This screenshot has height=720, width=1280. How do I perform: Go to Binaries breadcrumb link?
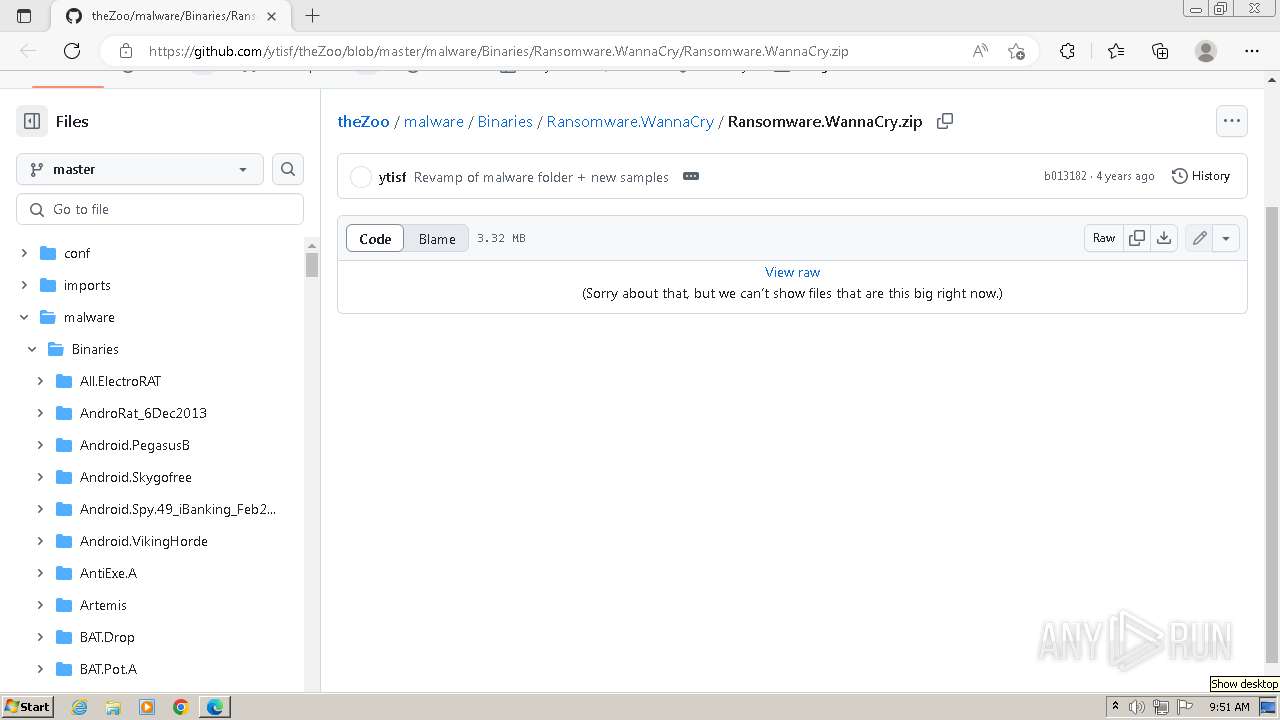coord(505,121)
